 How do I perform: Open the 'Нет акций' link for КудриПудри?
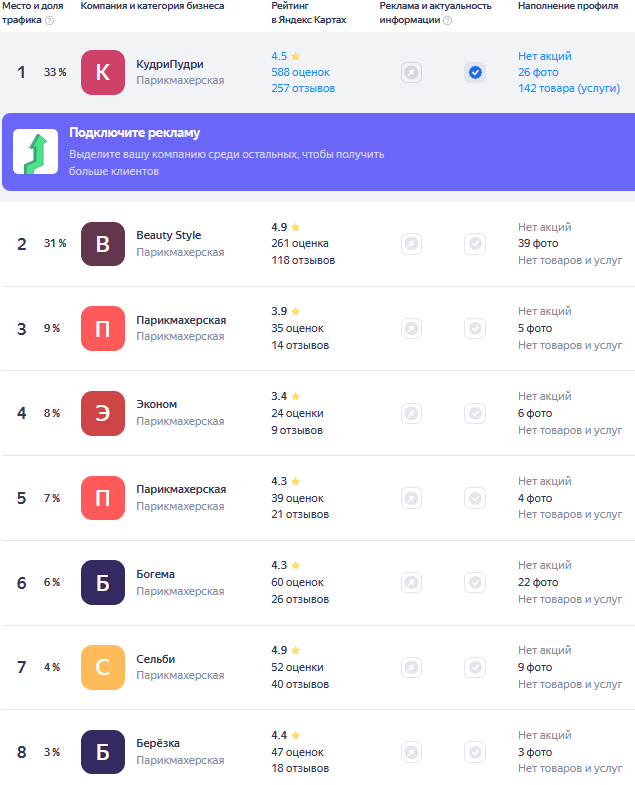pos(544,56)
